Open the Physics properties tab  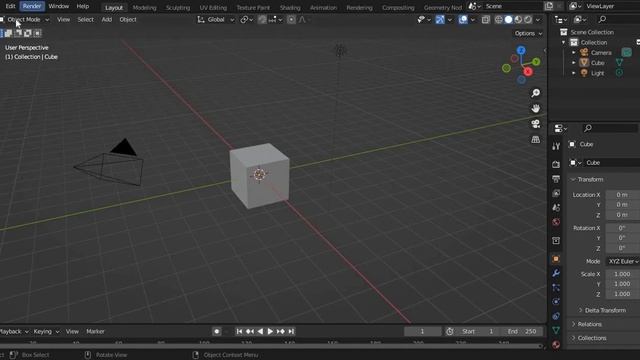pyautogui.click(x=556, y=302)
